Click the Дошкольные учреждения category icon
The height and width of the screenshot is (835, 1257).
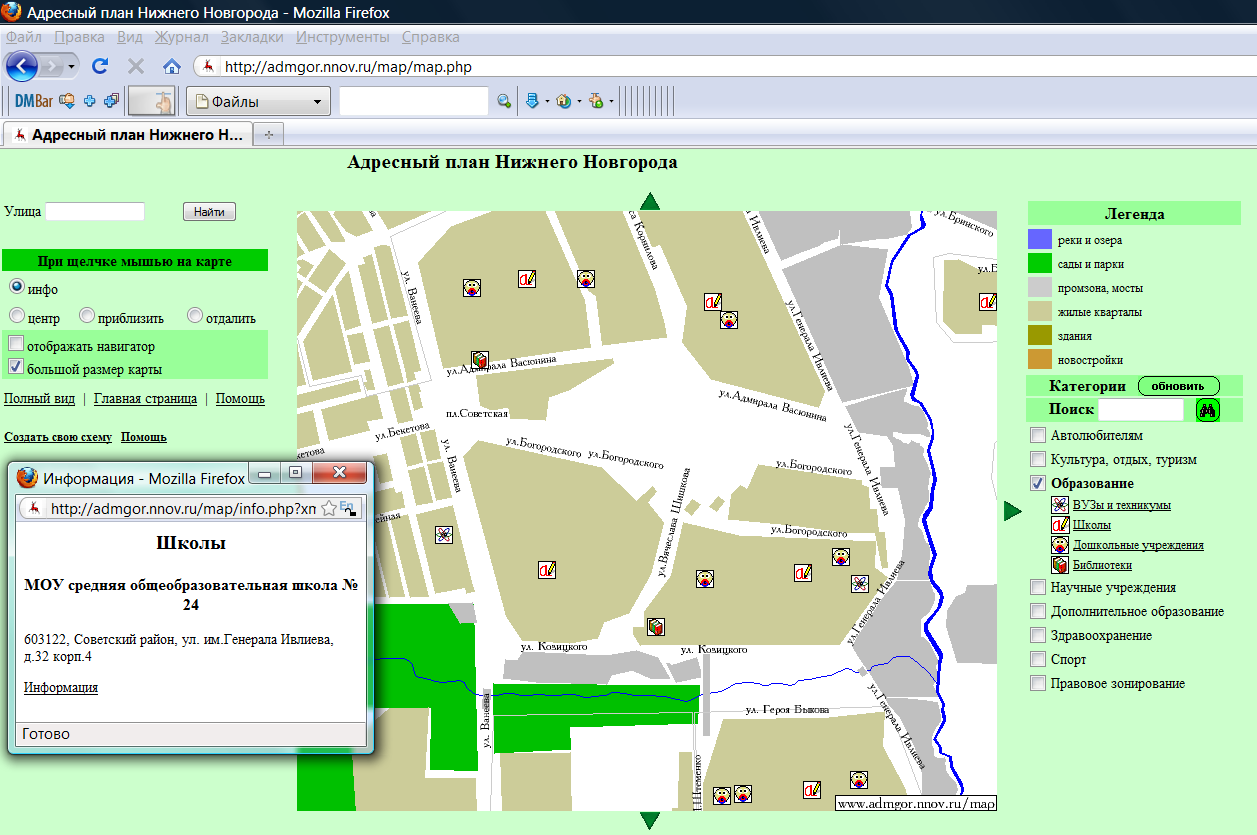(1060, 545)
